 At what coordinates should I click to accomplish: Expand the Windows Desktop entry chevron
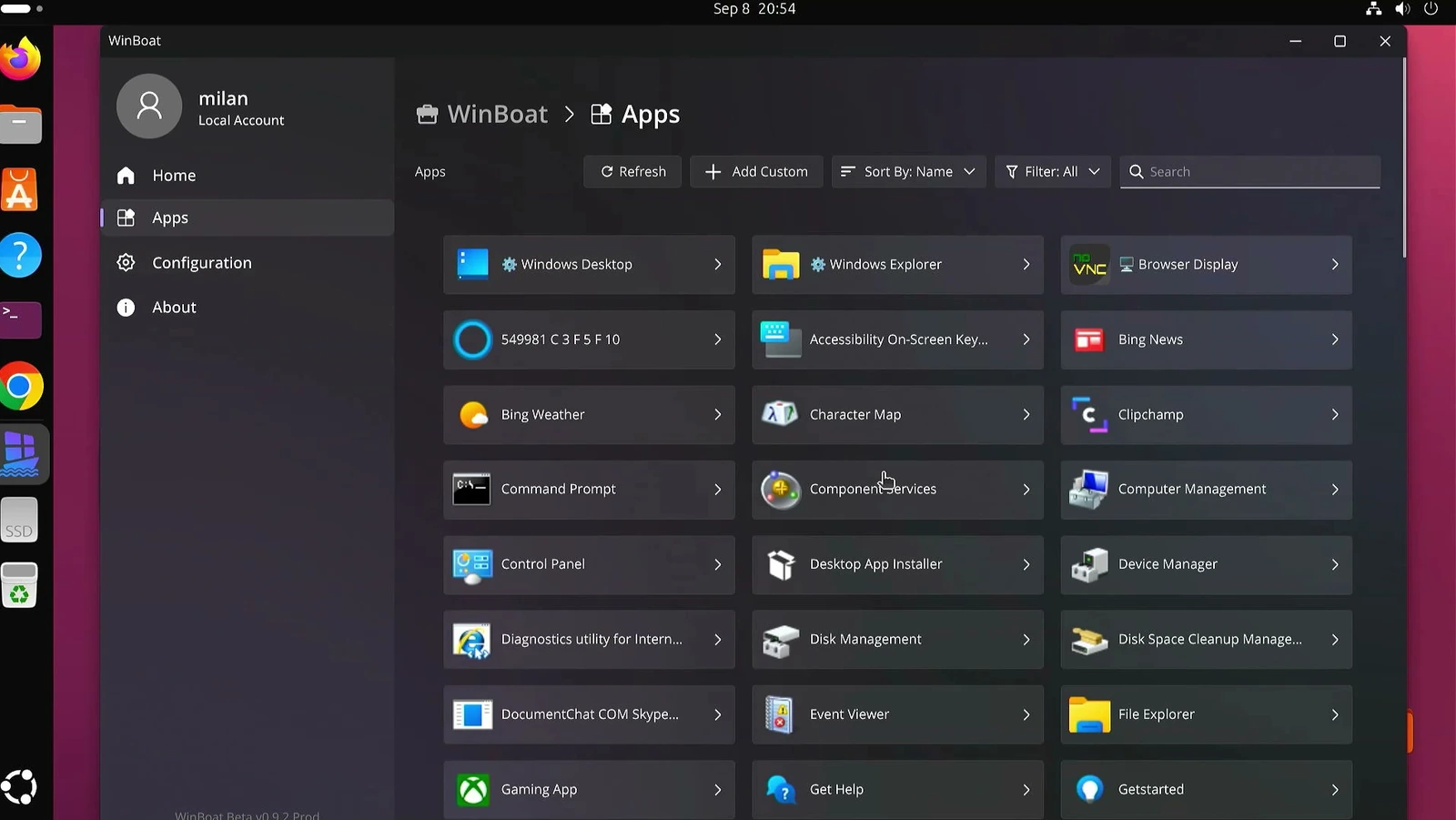(x=717, y=264)
